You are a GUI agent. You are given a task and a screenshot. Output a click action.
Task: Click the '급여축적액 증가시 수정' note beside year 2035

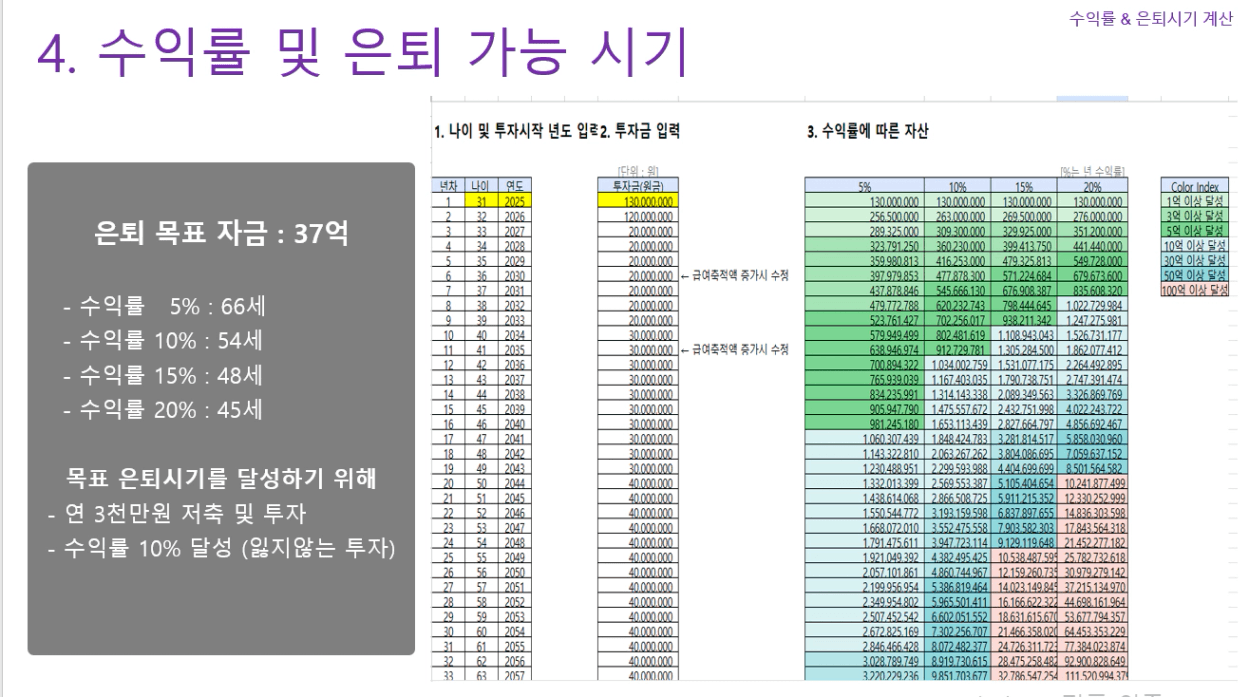(742, 350)
